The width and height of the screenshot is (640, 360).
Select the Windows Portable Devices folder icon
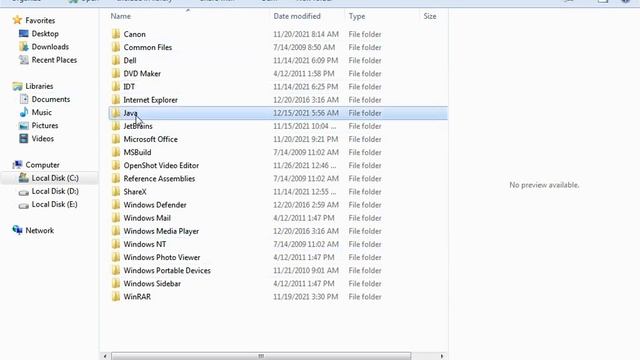[116, 270]
